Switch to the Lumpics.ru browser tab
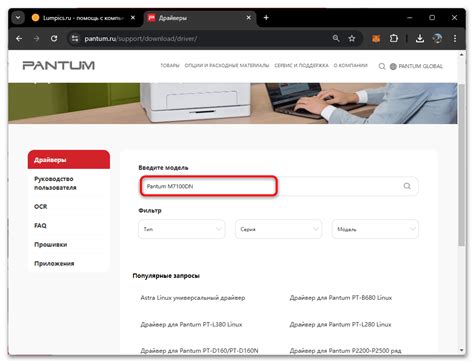The height and width of the screenshot is (363, 474). (83, 18)
